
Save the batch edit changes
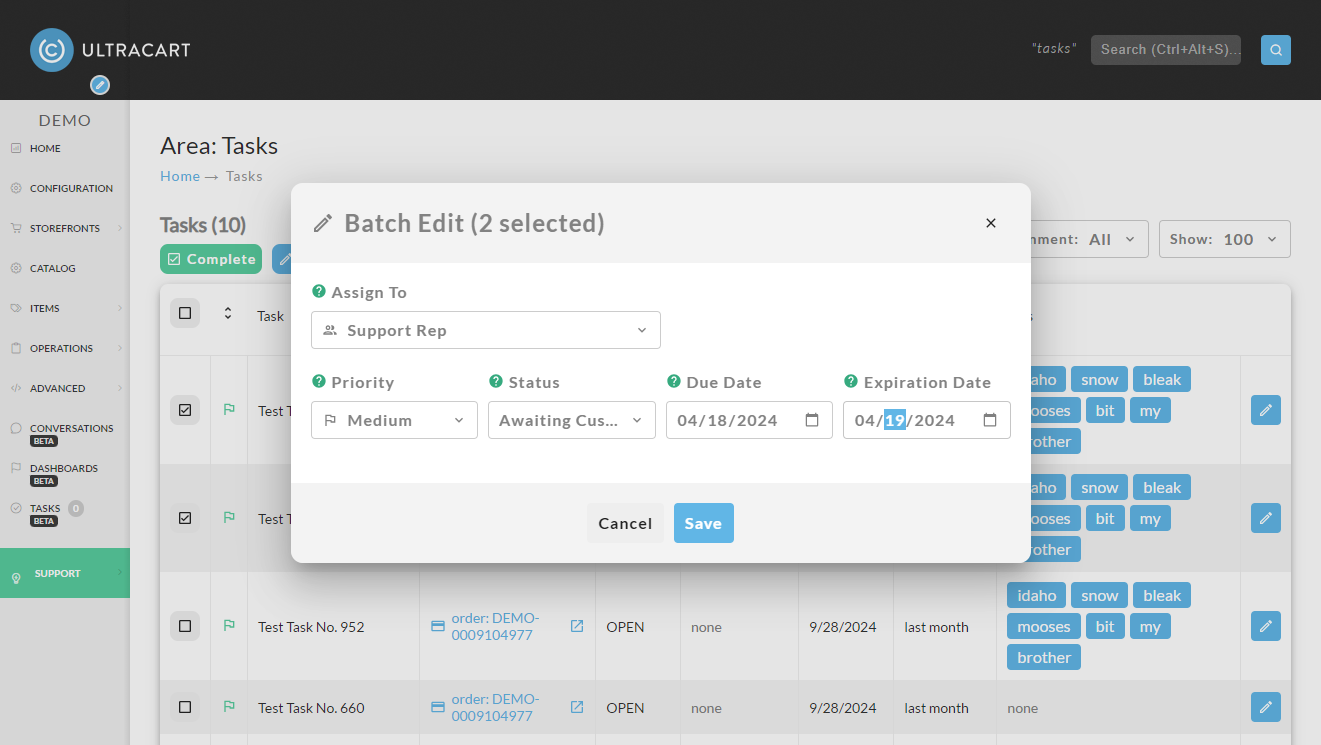[703, 523]
